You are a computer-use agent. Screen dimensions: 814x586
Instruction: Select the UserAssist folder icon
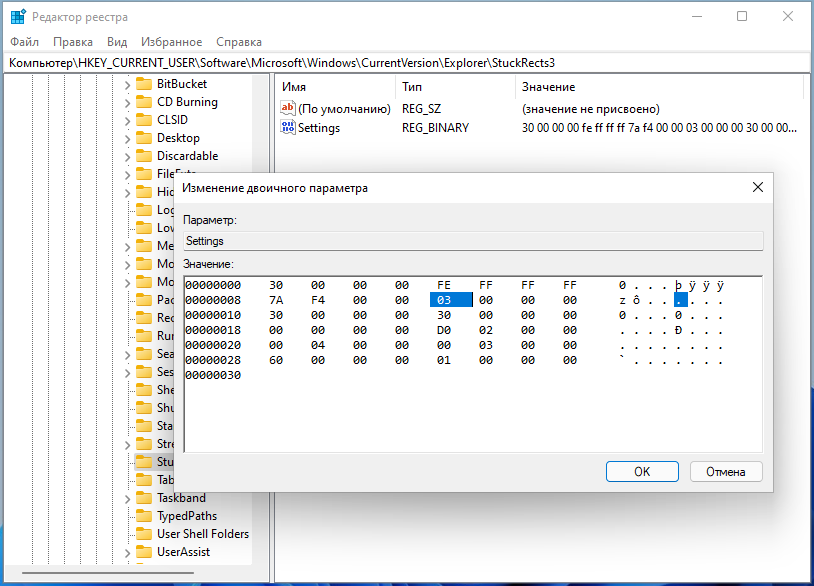click(x=143, y=552)
